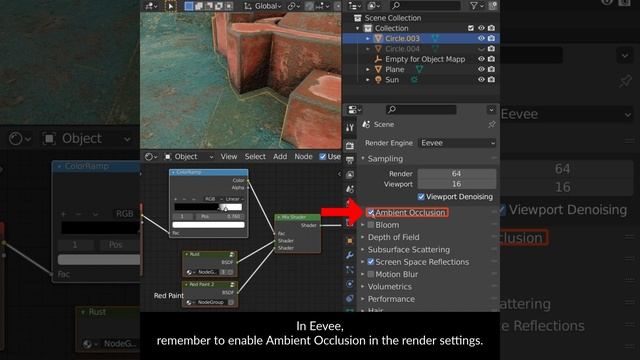Click the Viewport samples field 16
This screenshot has height=360, width=640.
[x=457, y=184]
